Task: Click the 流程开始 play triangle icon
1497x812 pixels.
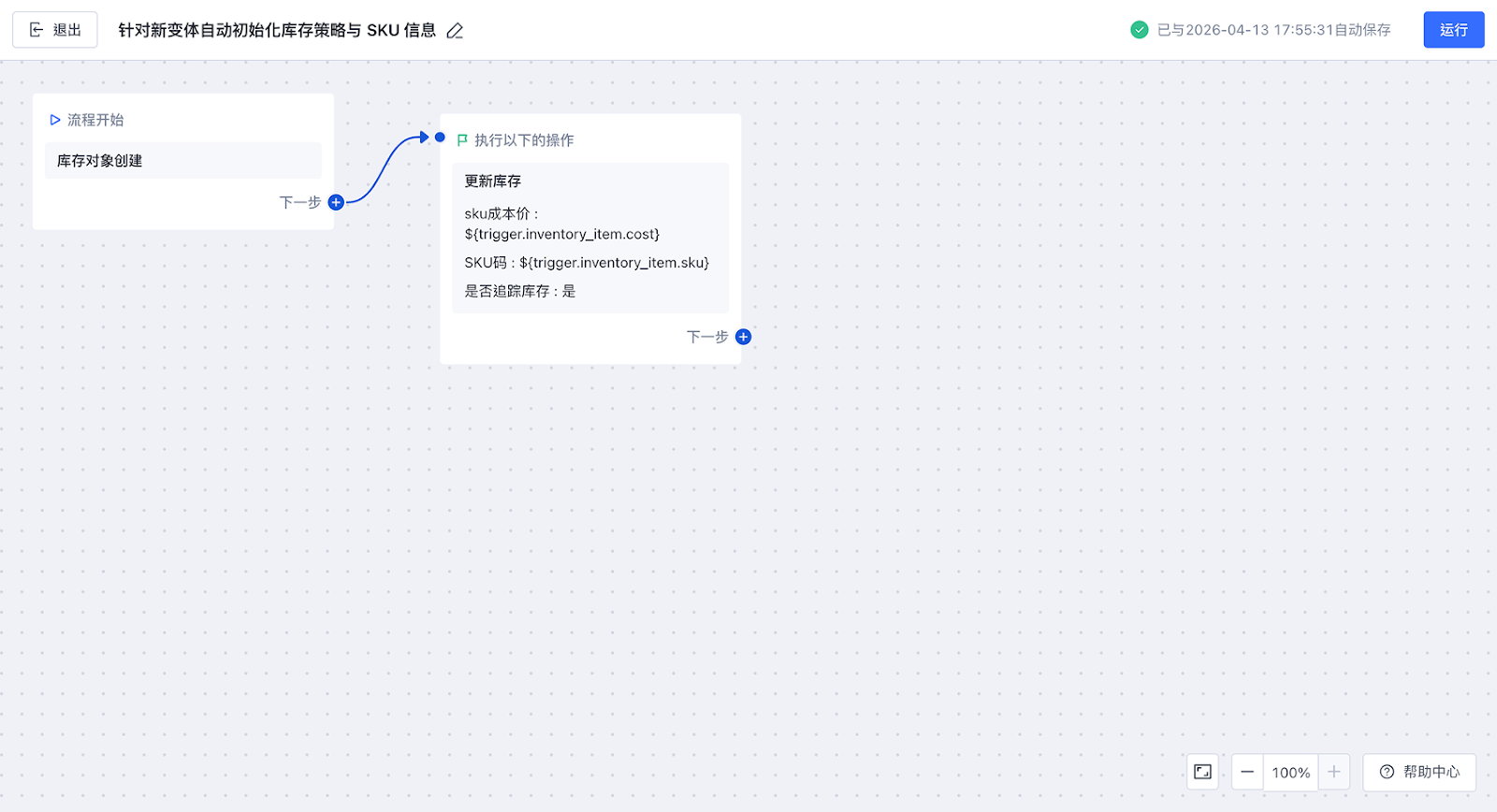Action: [x=55, y=120]
